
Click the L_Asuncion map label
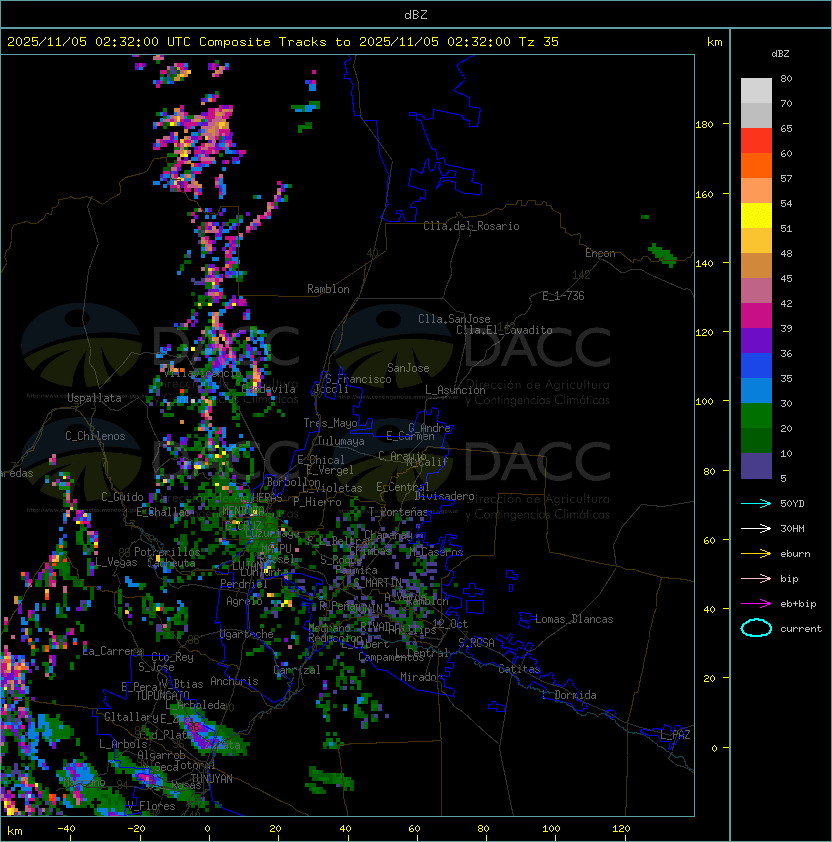(x=455, y=390)
